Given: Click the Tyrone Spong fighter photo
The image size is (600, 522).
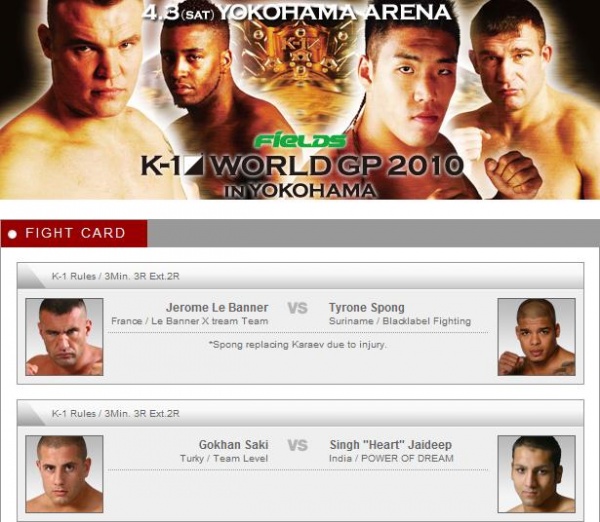Looking at the screenshot, I should (x=536, y=337).
